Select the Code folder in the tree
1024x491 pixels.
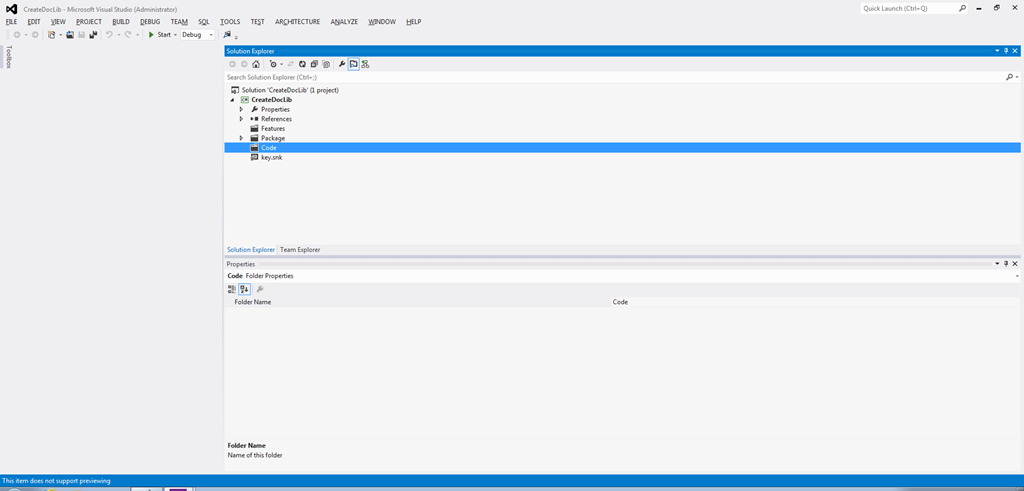click(622, 148)
